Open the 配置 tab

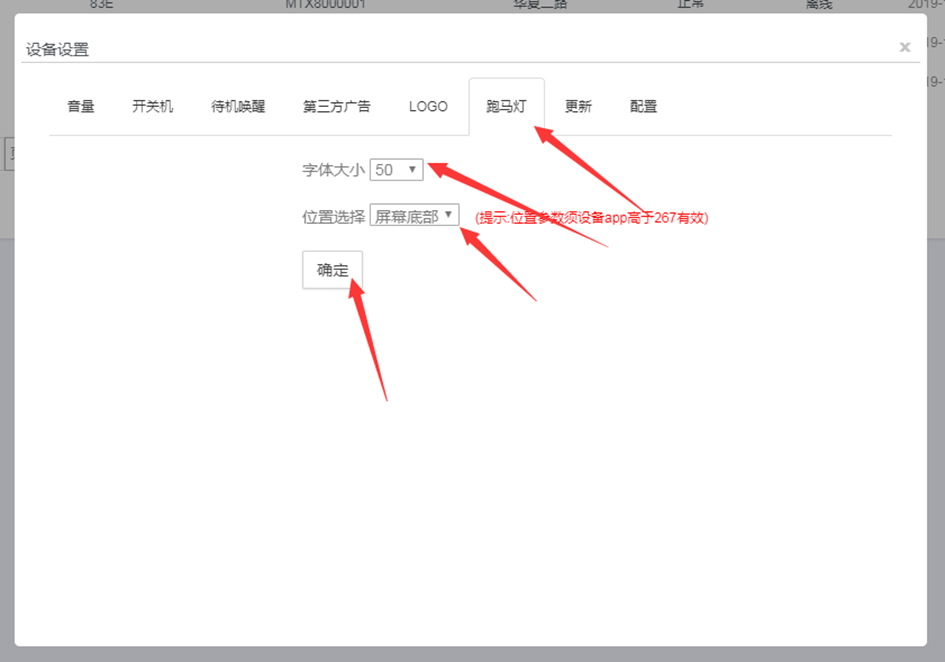pos(643,106)
